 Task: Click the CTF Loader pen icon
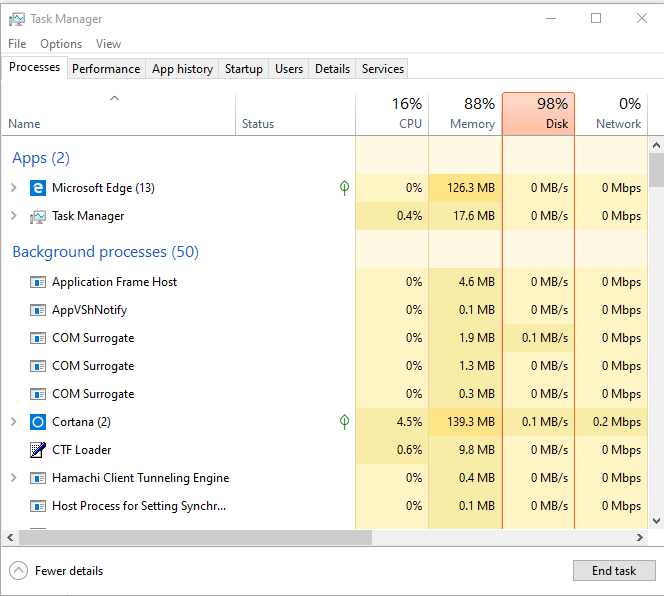point(38,450)
